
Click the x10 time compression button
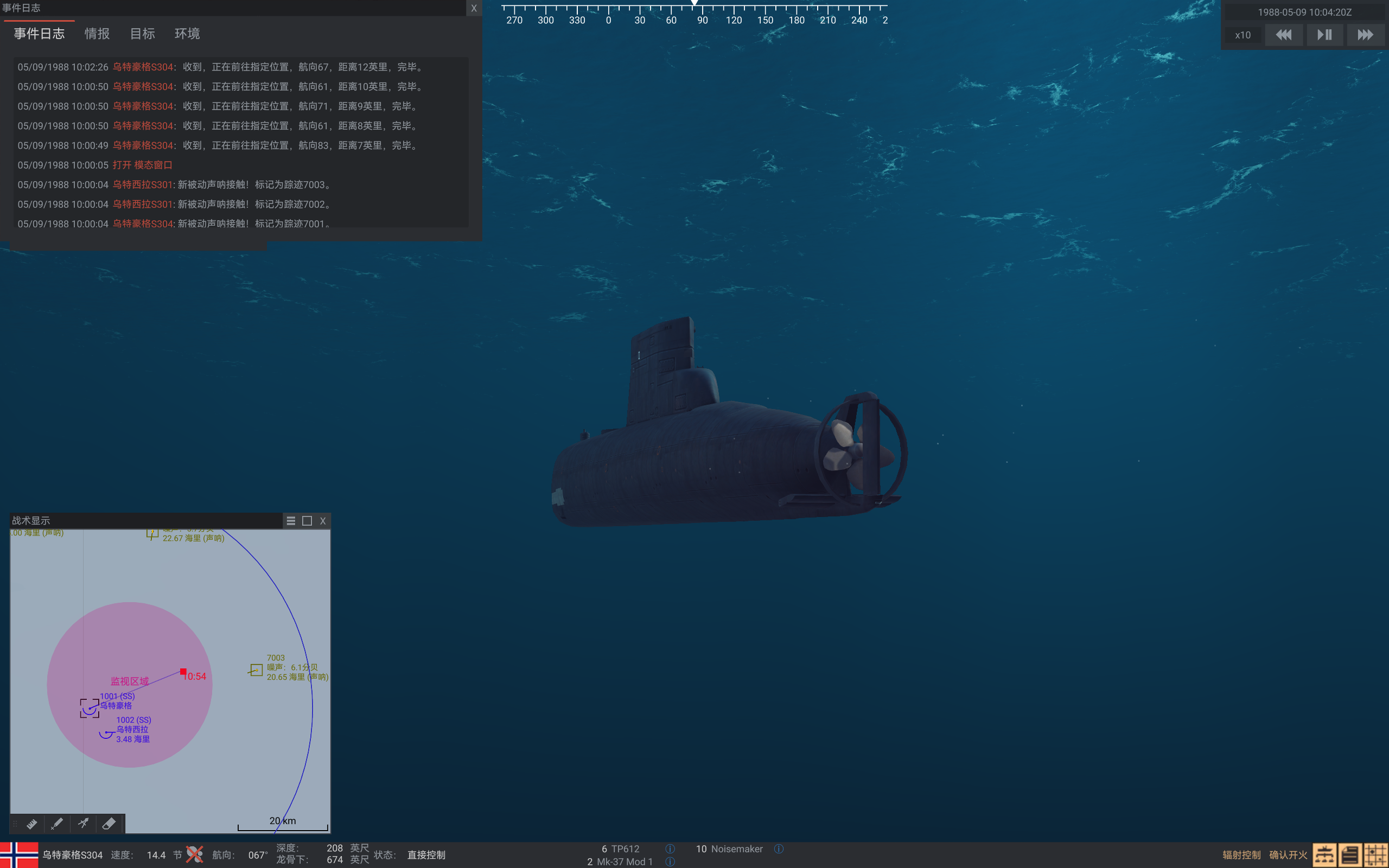(1242, 34)
